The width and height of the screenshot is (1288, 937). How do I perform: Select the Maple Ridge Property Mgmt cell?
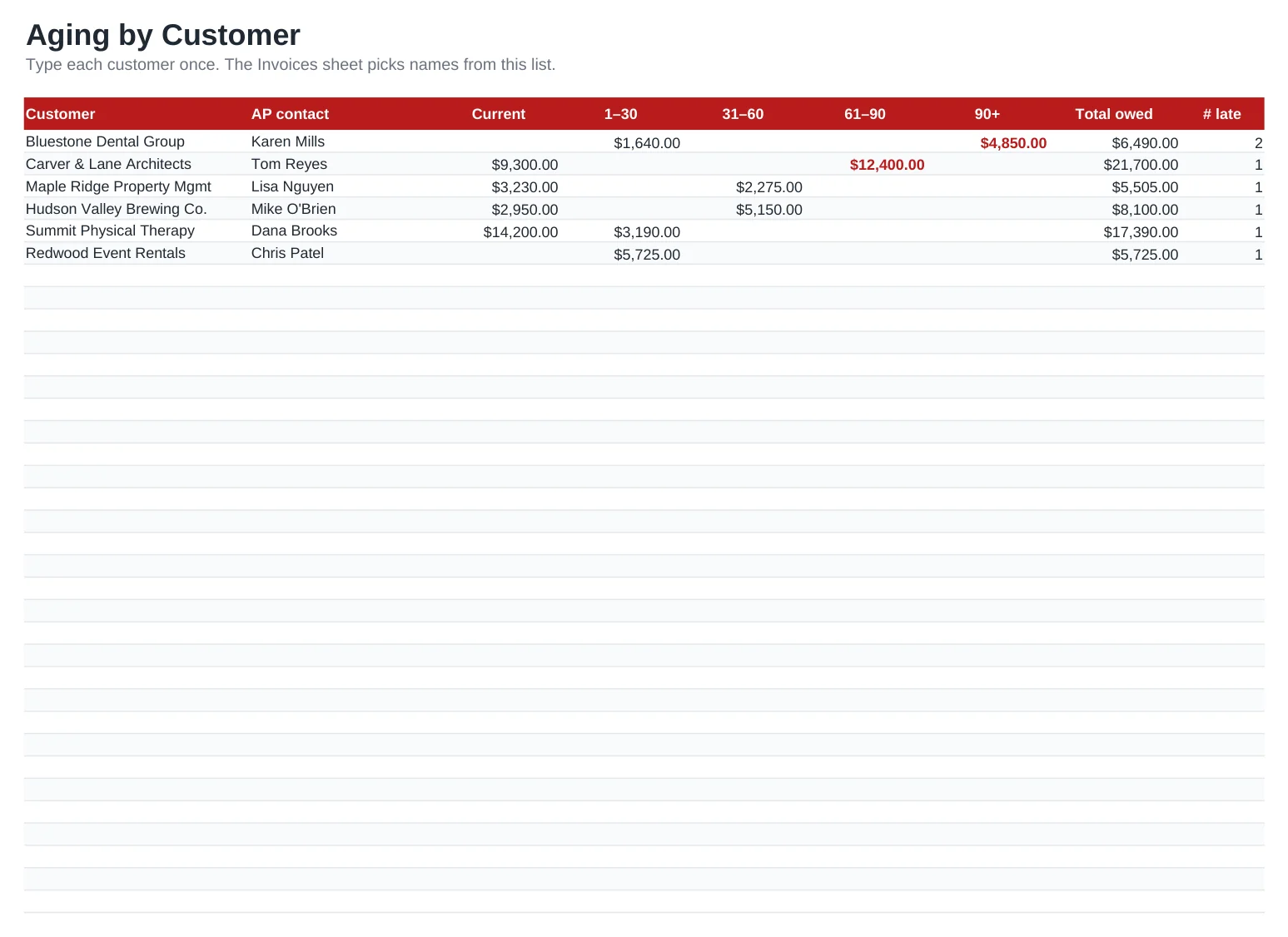click(x=118, y=186)
